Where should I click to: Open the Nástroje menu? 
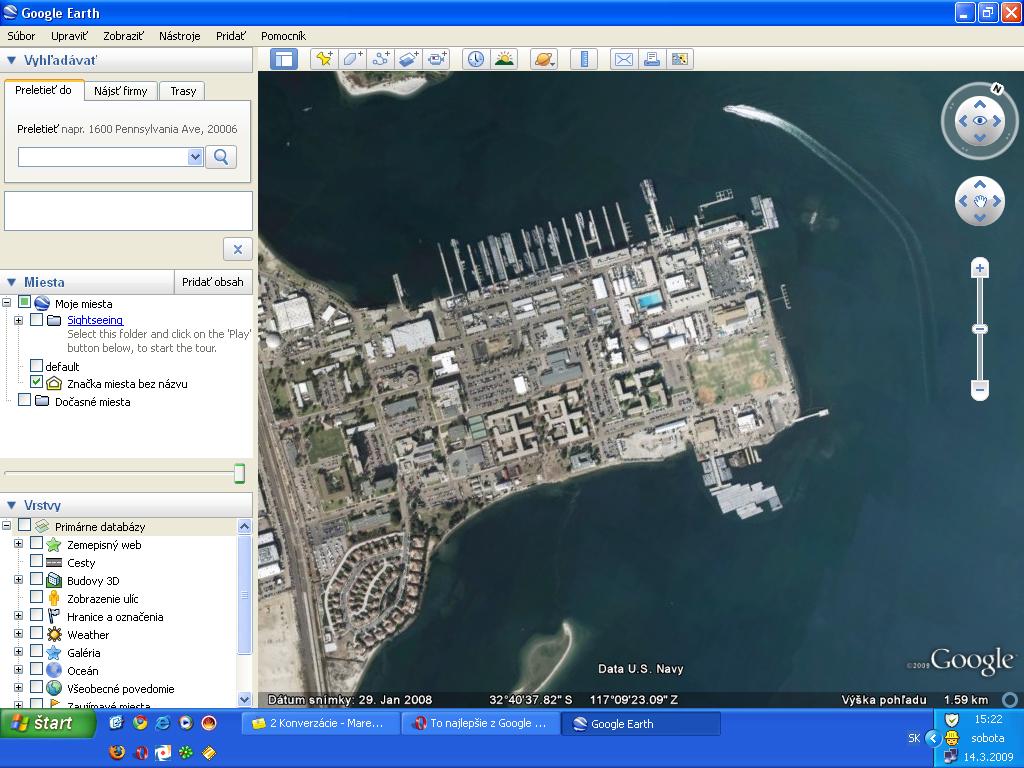[x=179, y=36]
